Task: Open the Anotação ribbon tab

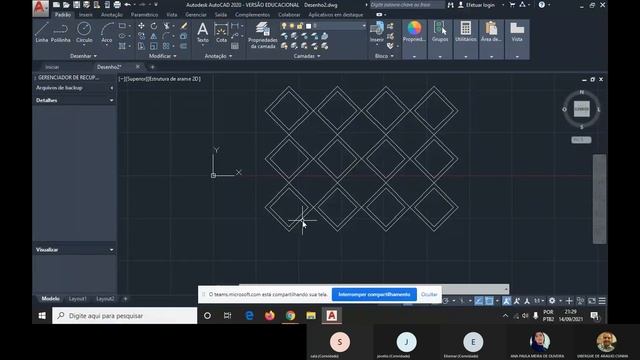Action: point(112,15)
